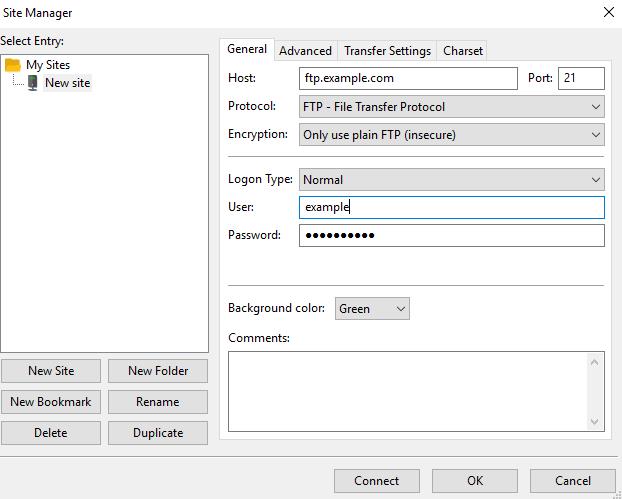Open the Transfer Settings tab
The height and width of the screenshot is (499, 622).
click(387, 51)
